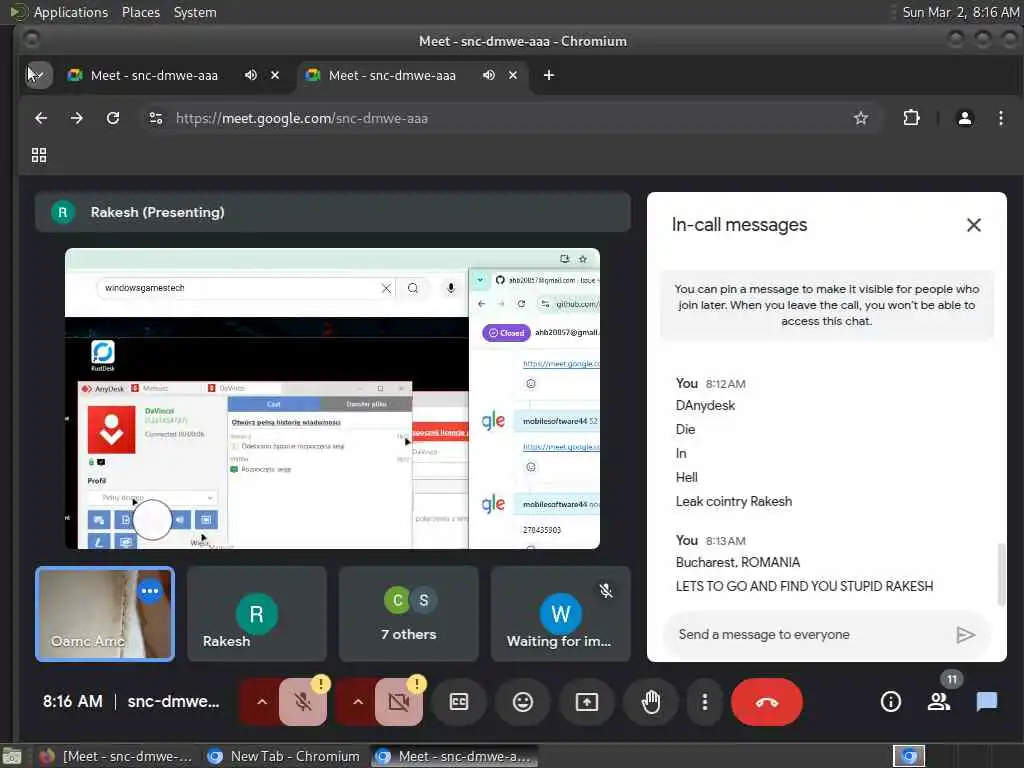Open the 7 others participant tile

[x=409, y=614]
